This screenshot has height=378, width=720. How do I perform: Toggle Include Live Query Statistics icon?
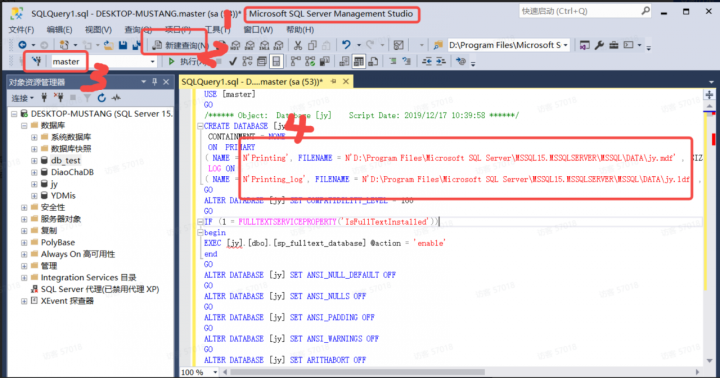point(310,61)
